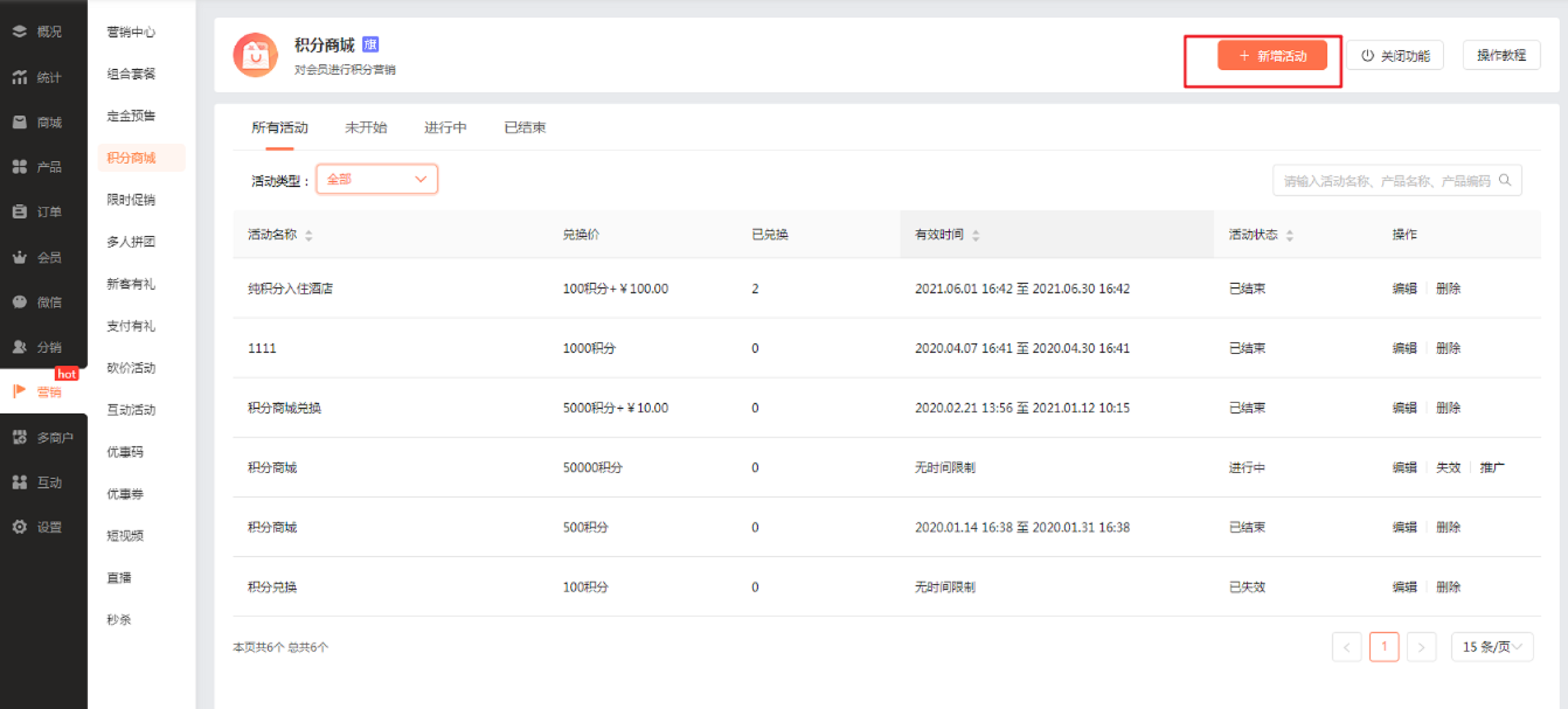The image size is (1568, 709).
Task: Select 限时促销 in marketing submenu
Action: [x=131, y=199]
